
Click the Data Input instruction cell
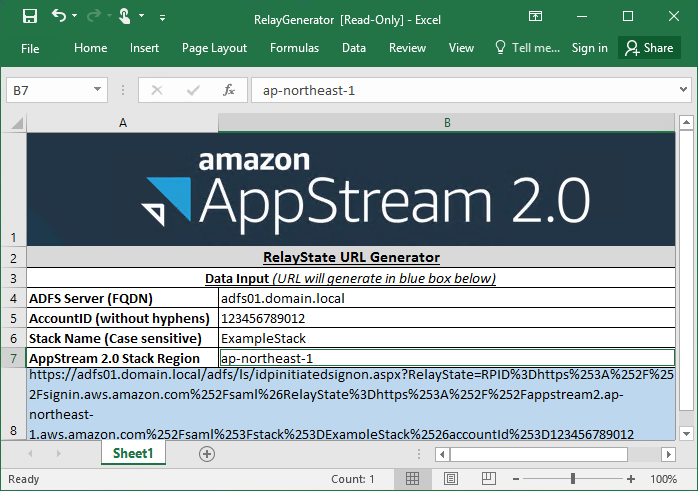point(351,278)
